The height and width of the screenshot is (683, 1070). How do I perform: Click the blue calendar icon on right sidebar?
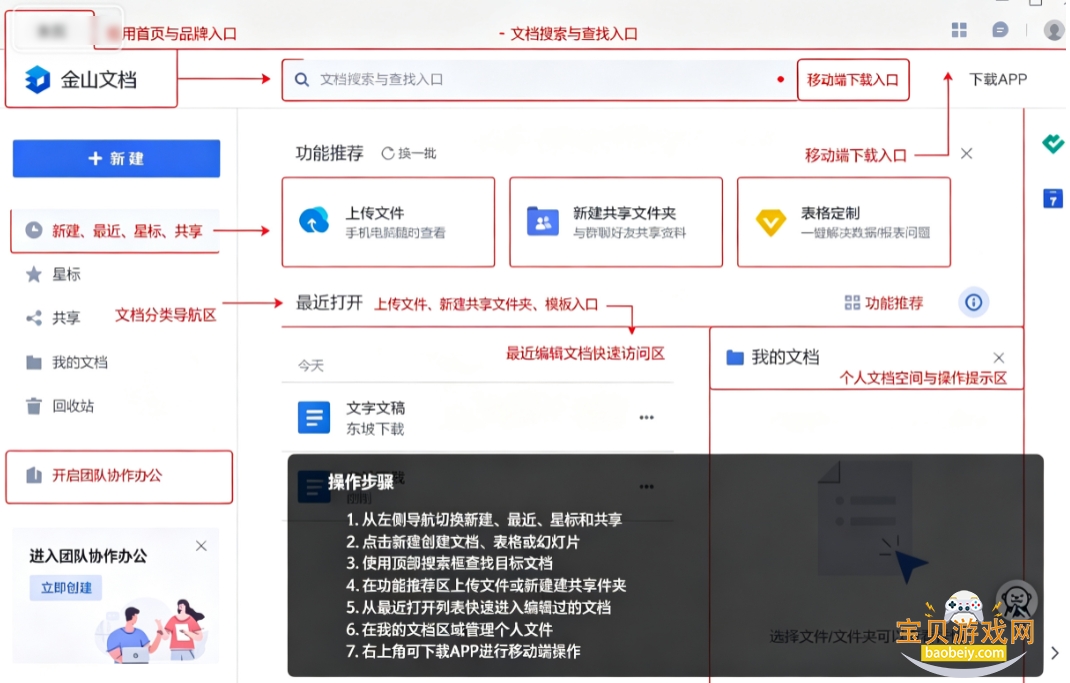pos(1053,198)
